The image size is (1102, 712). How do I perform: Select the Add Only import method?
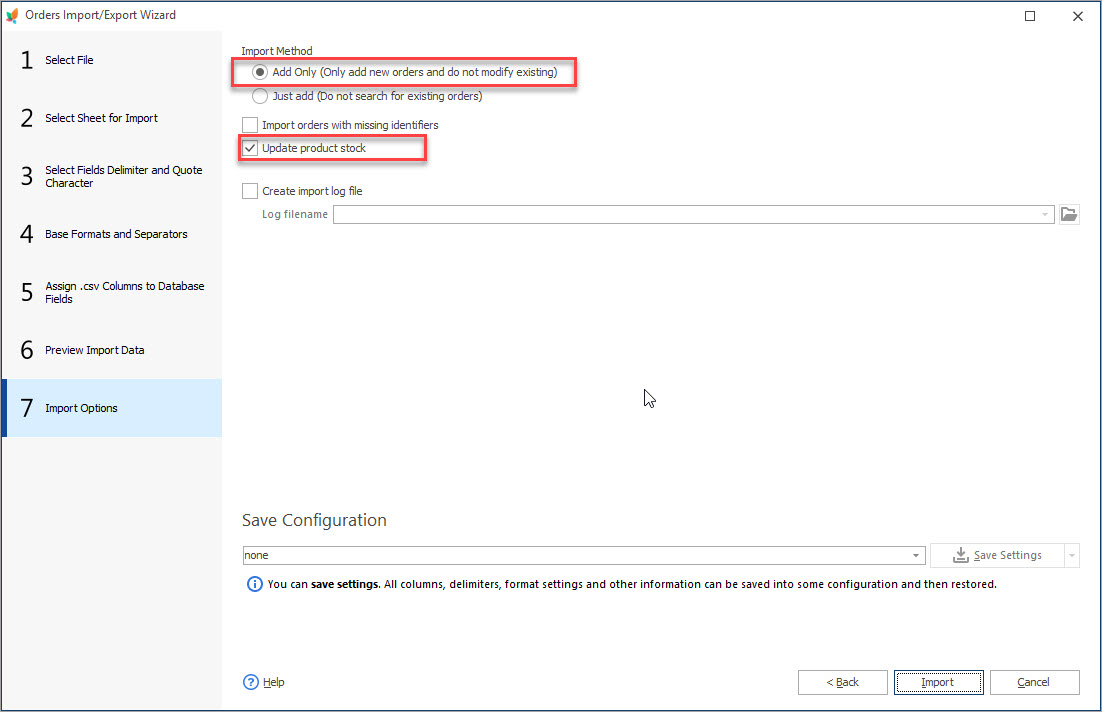[260, 72]
